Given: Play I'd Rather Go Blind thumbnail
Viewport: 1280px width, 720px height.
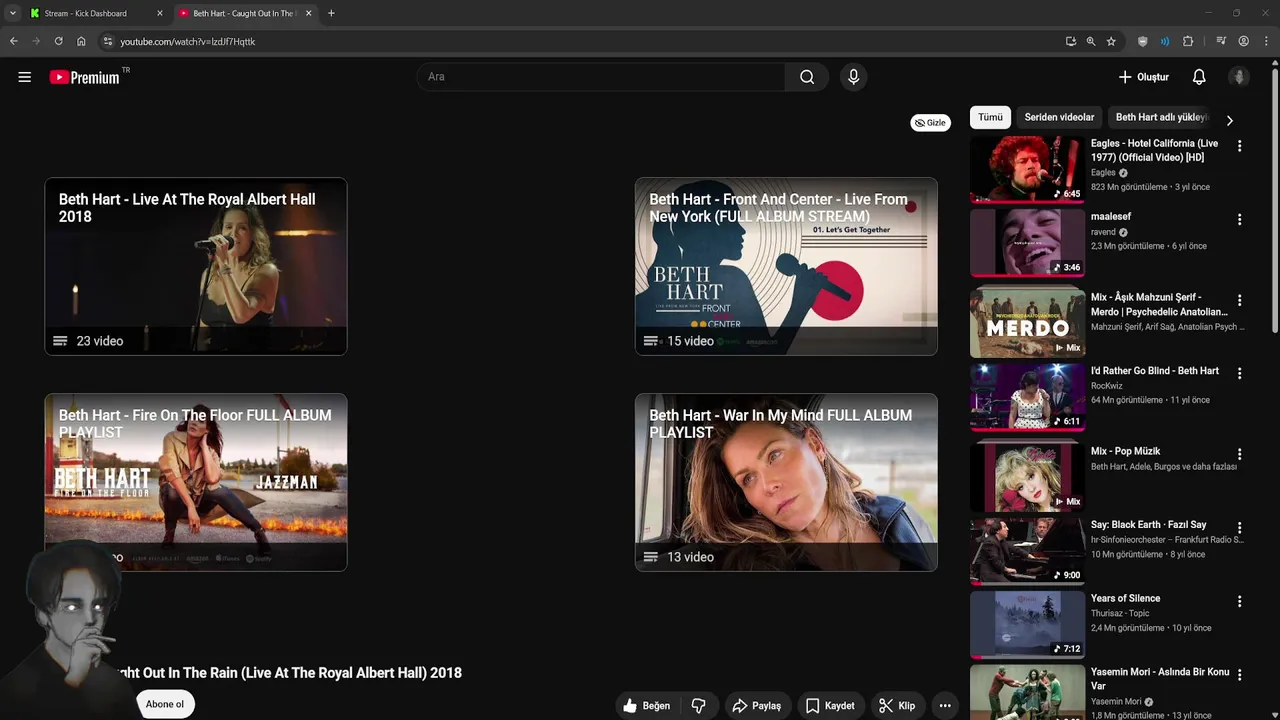Looking at the screenshot, I should (x=1027, y=397).
